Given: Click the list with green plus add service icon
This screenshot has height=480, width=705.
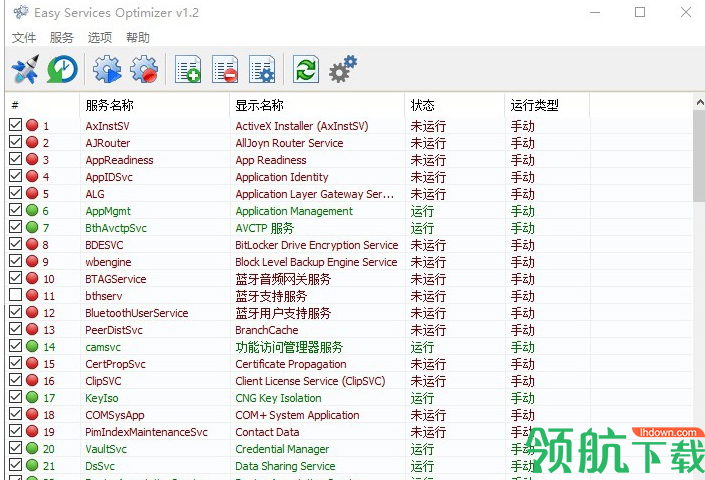Looking at the screenshot, I should coord(188,69).
